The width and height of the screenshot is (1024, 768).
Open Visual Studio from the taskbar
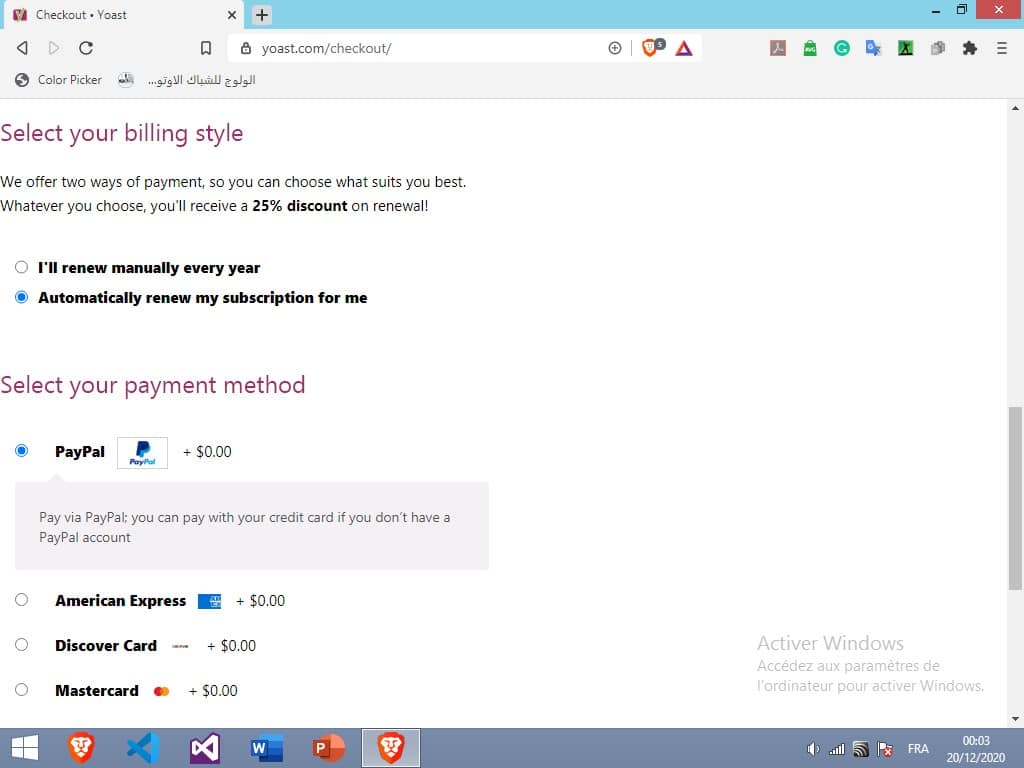pyautogui.click(x=205, y=748)
